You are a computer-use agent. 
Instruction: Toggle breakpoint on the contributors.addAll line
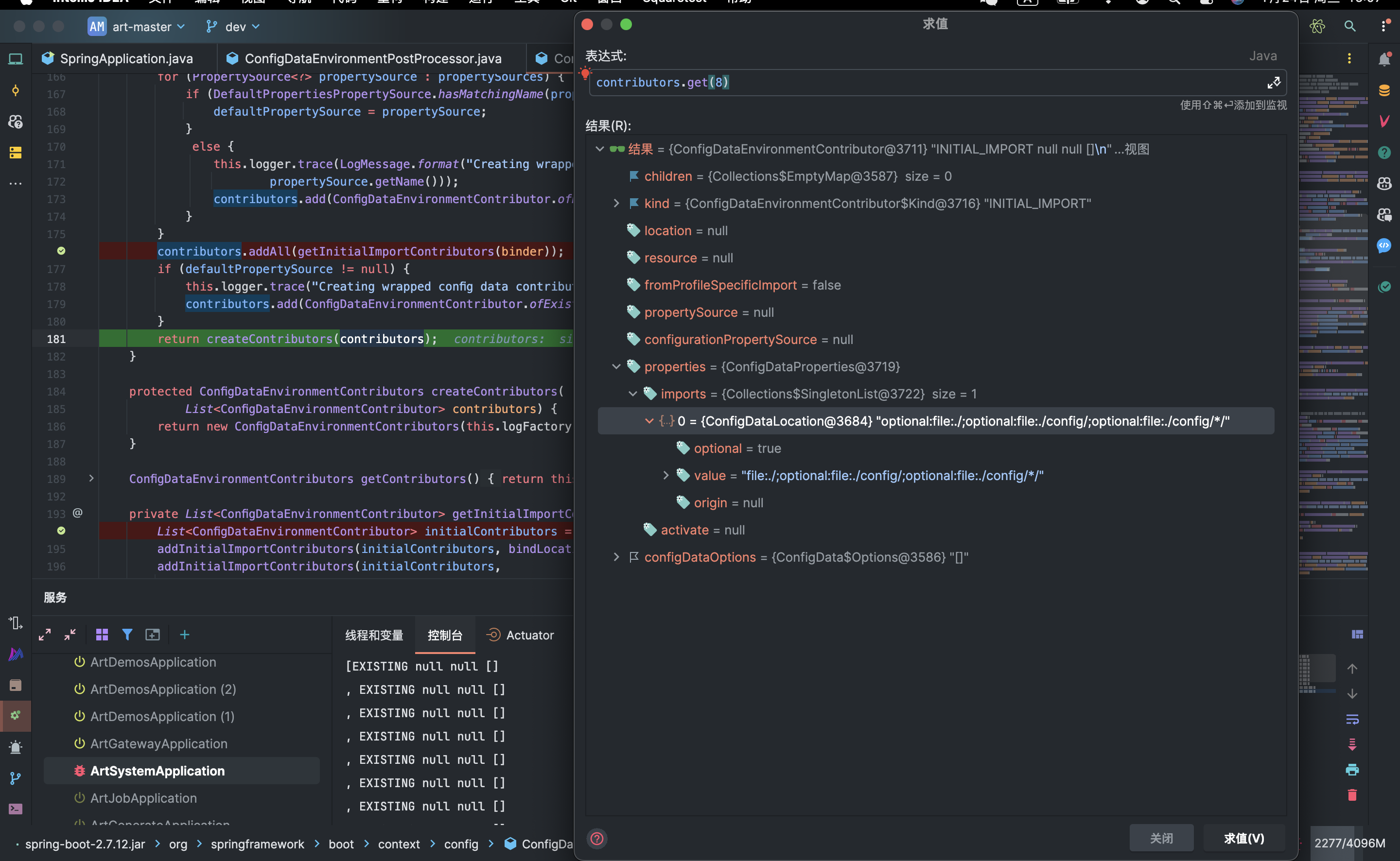pos(61,251)
